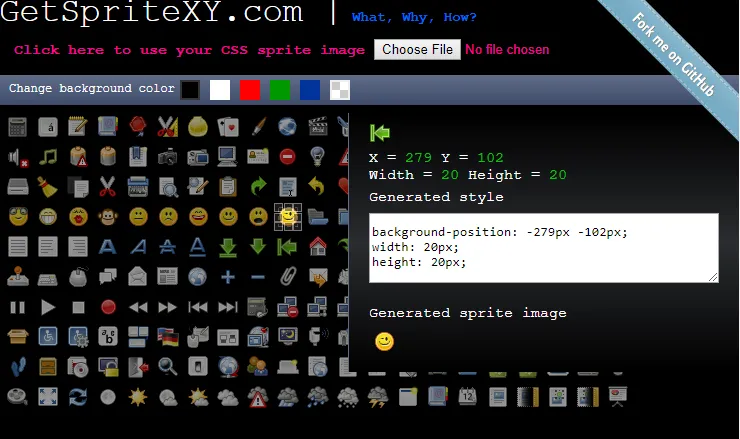Click the red record circle sprite
This screenshot has width=740, height=439.
tap(108, 307)
